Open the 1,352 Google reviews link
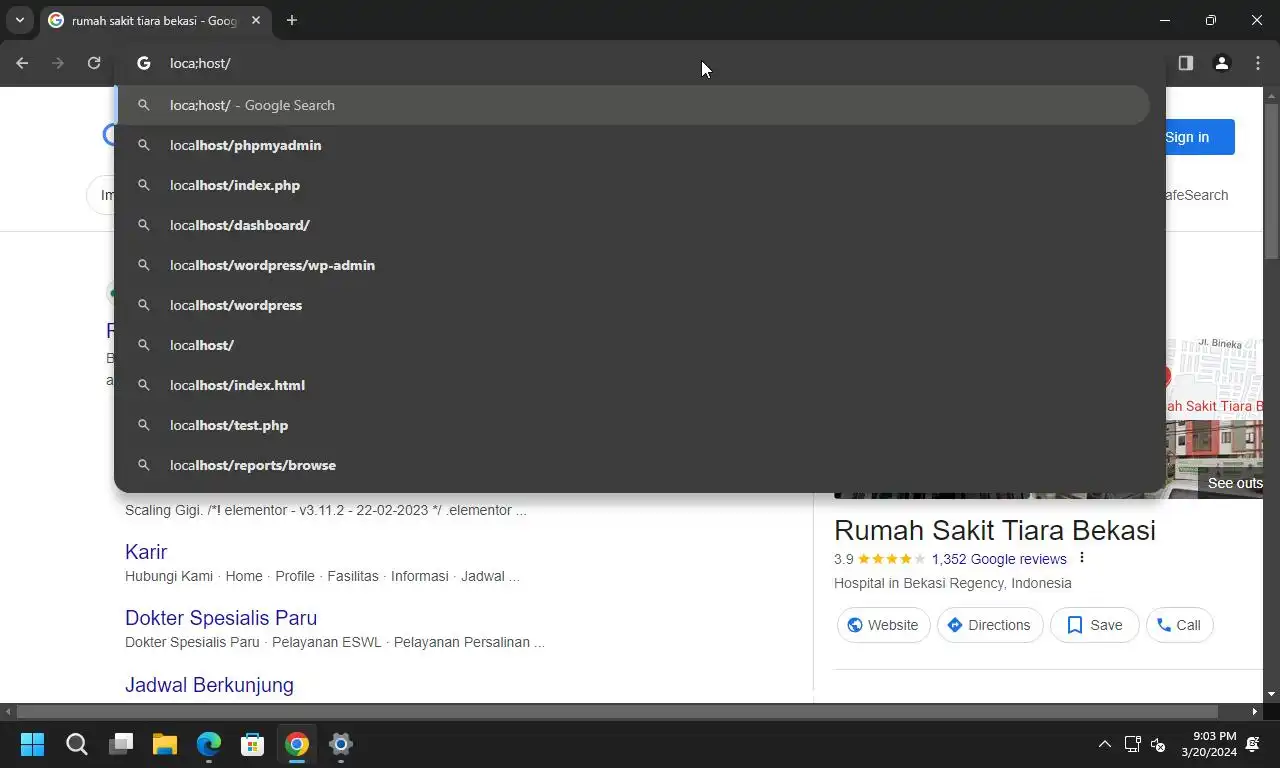 pyautogui.click(x=999, y=559)
